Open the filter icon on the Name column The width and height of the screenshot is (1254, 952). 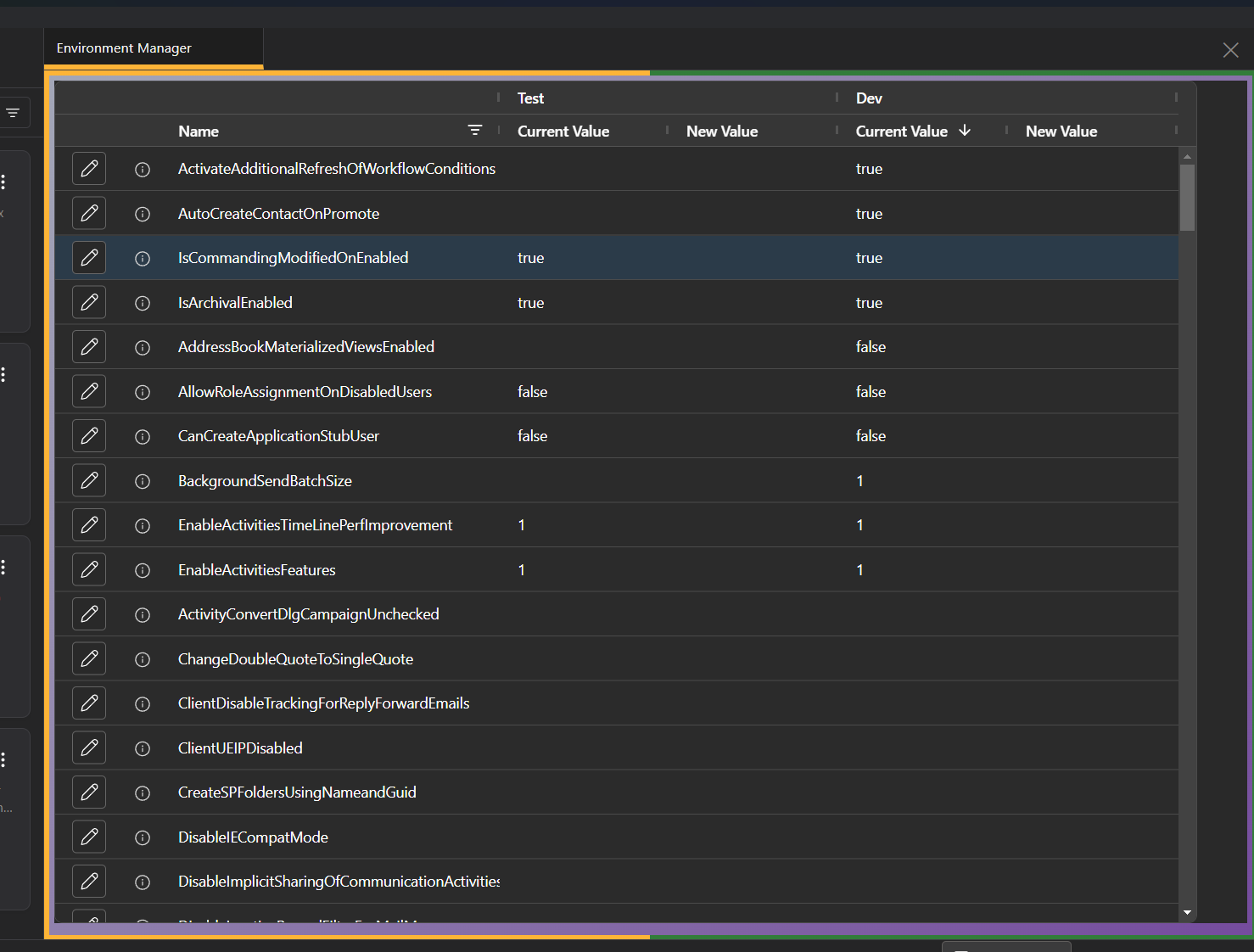coord(475,131)
